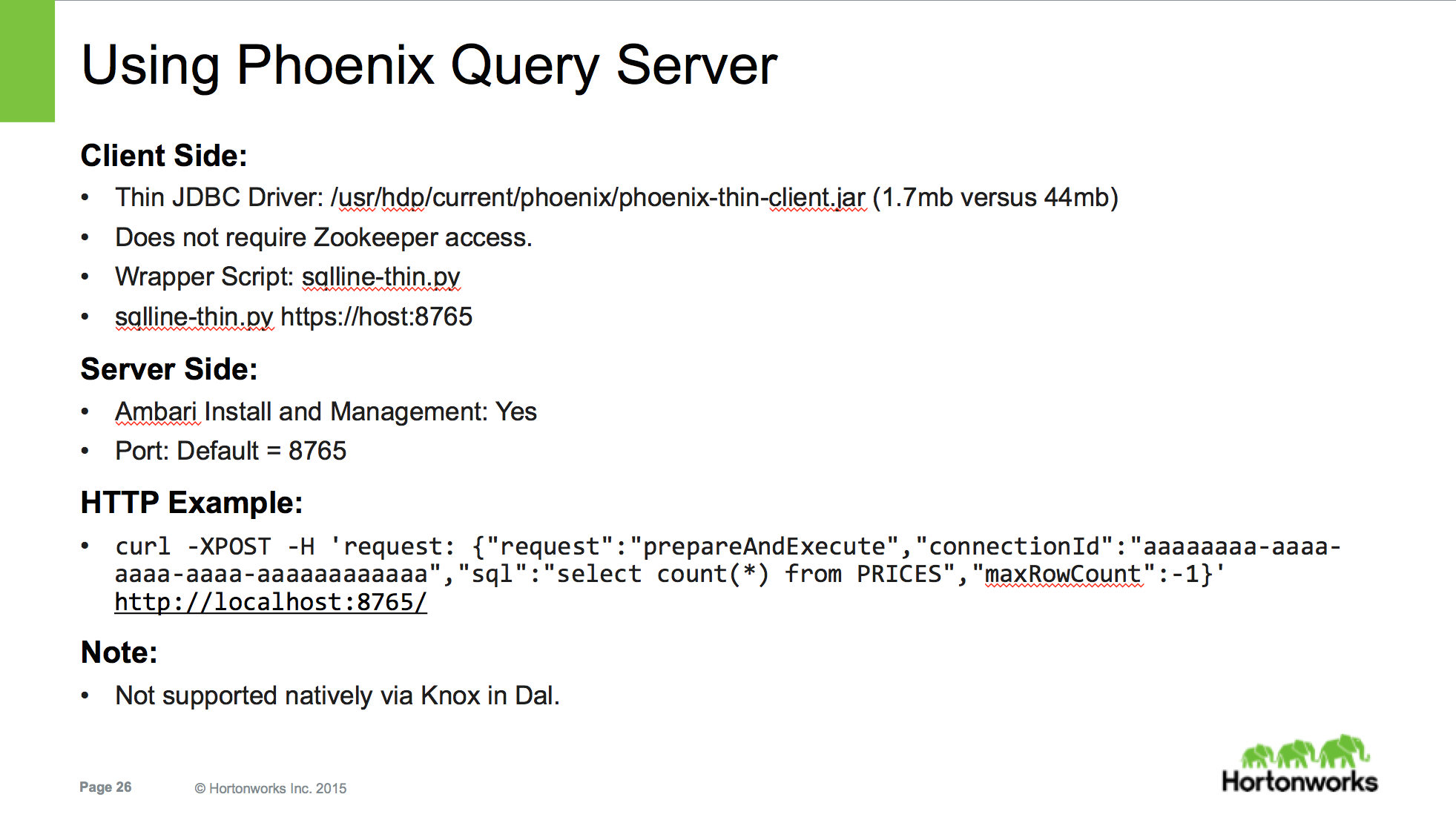Click the HTTP Example heading
Viewport: 1456px width, 820px height.
191,502
